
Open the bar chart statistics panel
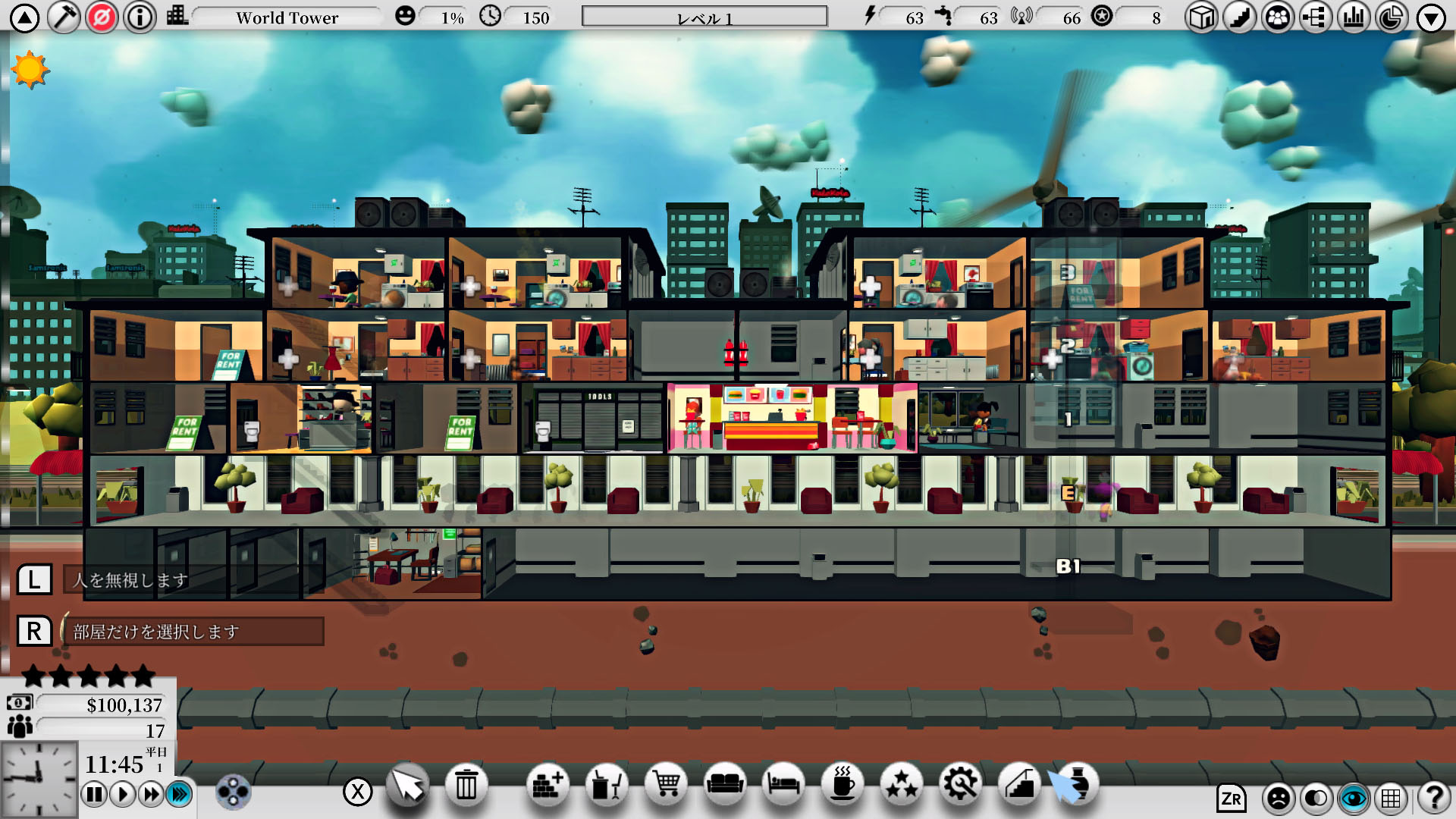coord(1354,17)
